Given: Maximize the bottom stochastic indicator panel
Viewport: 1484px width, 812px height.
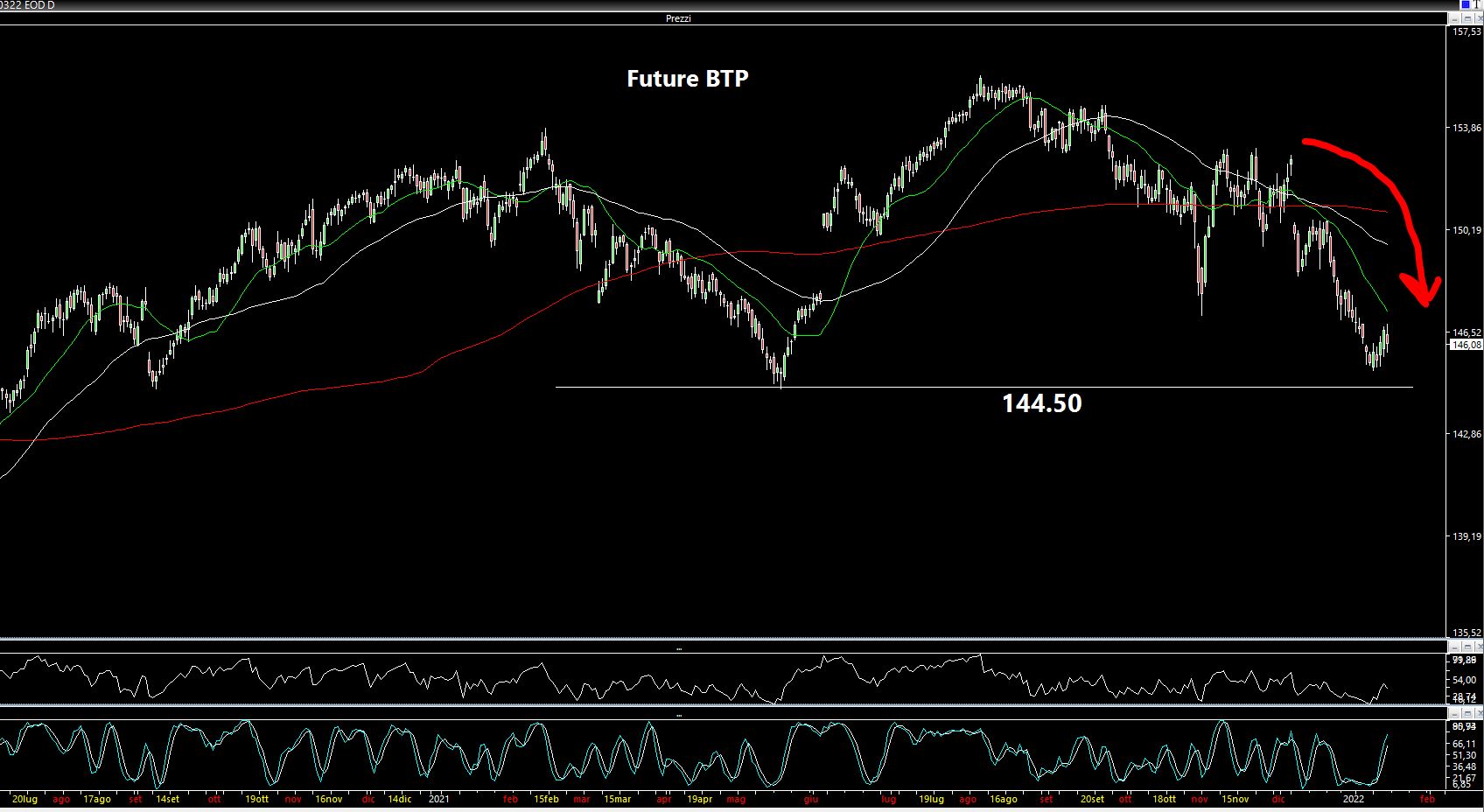Looking at the screenshot, I should (1466, 714).
